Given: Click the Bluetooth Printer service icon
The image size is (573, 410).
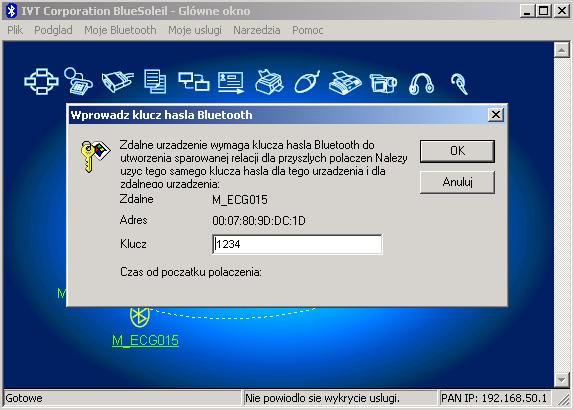Looking at the screenshot, I should click(269, 82).
